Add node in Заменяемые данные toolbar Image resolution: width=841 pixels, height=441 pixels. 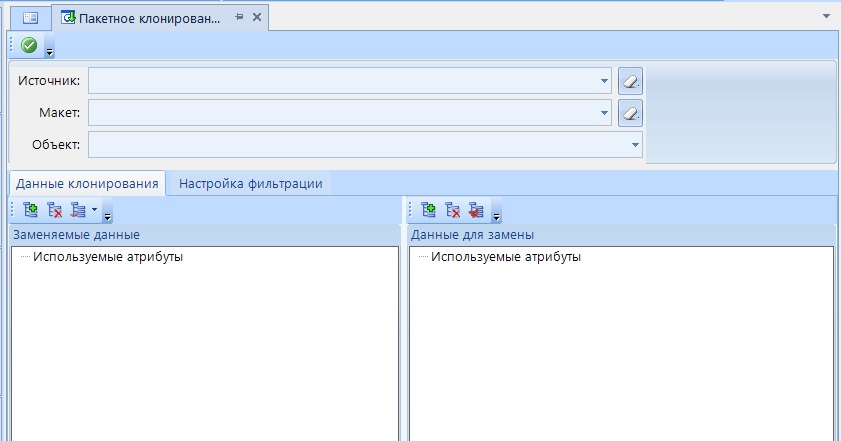point(30,211)
